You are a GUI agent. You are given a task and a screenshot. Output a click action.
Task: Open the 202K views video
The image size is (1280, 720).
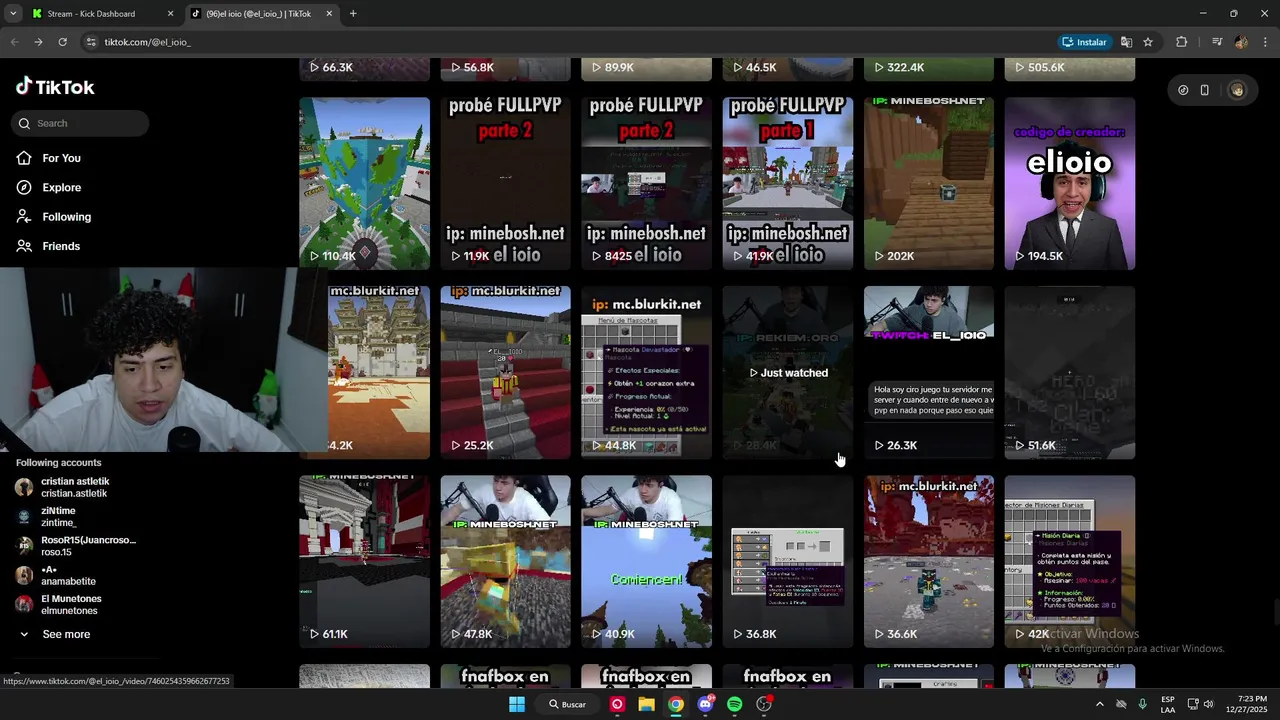[929, 183]
